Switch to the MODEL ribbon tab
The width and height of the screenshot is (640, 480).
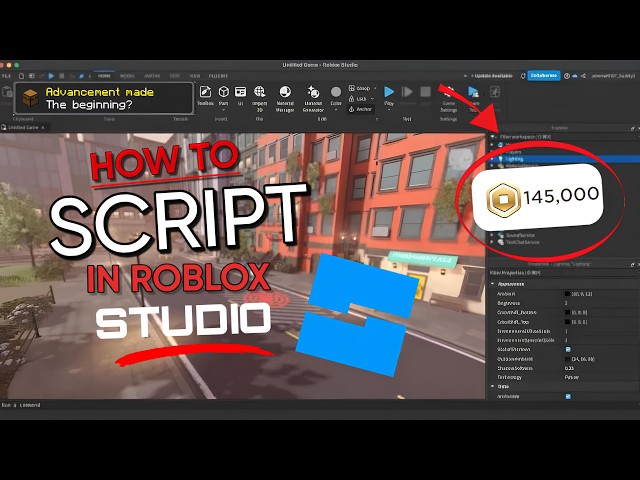pos(127,76)
